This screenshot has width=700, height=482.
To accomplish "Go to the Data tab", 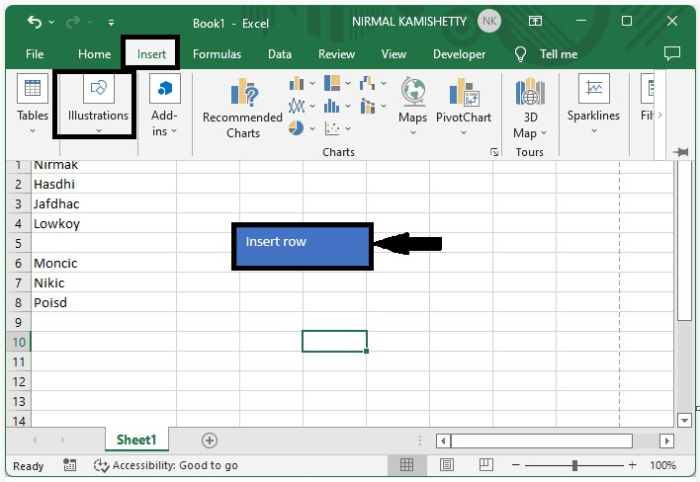I will click(x=279, y=54).
